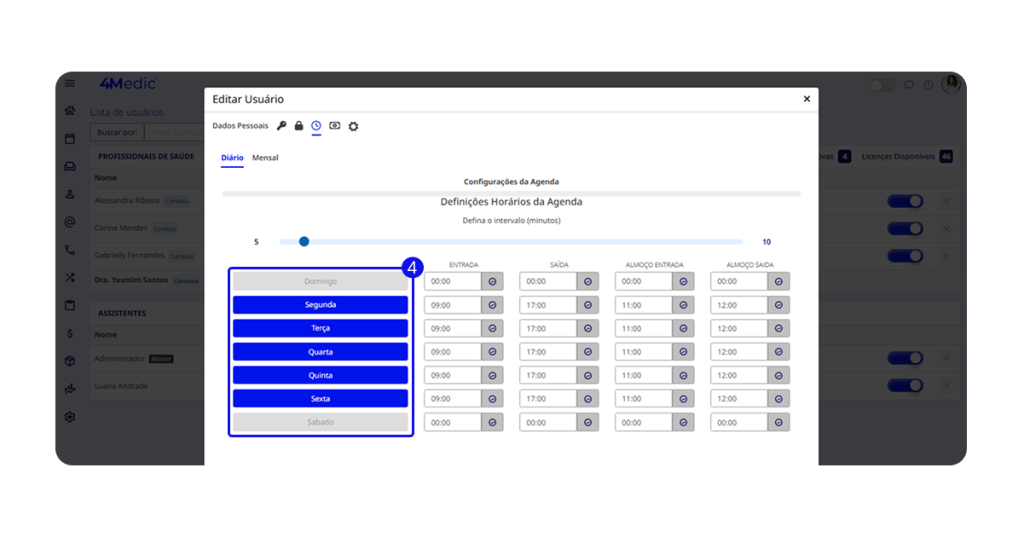Viewport: 1024px width, 537px height.
Task: Click the interval minutes slider handle
Action: click(304, 241)
